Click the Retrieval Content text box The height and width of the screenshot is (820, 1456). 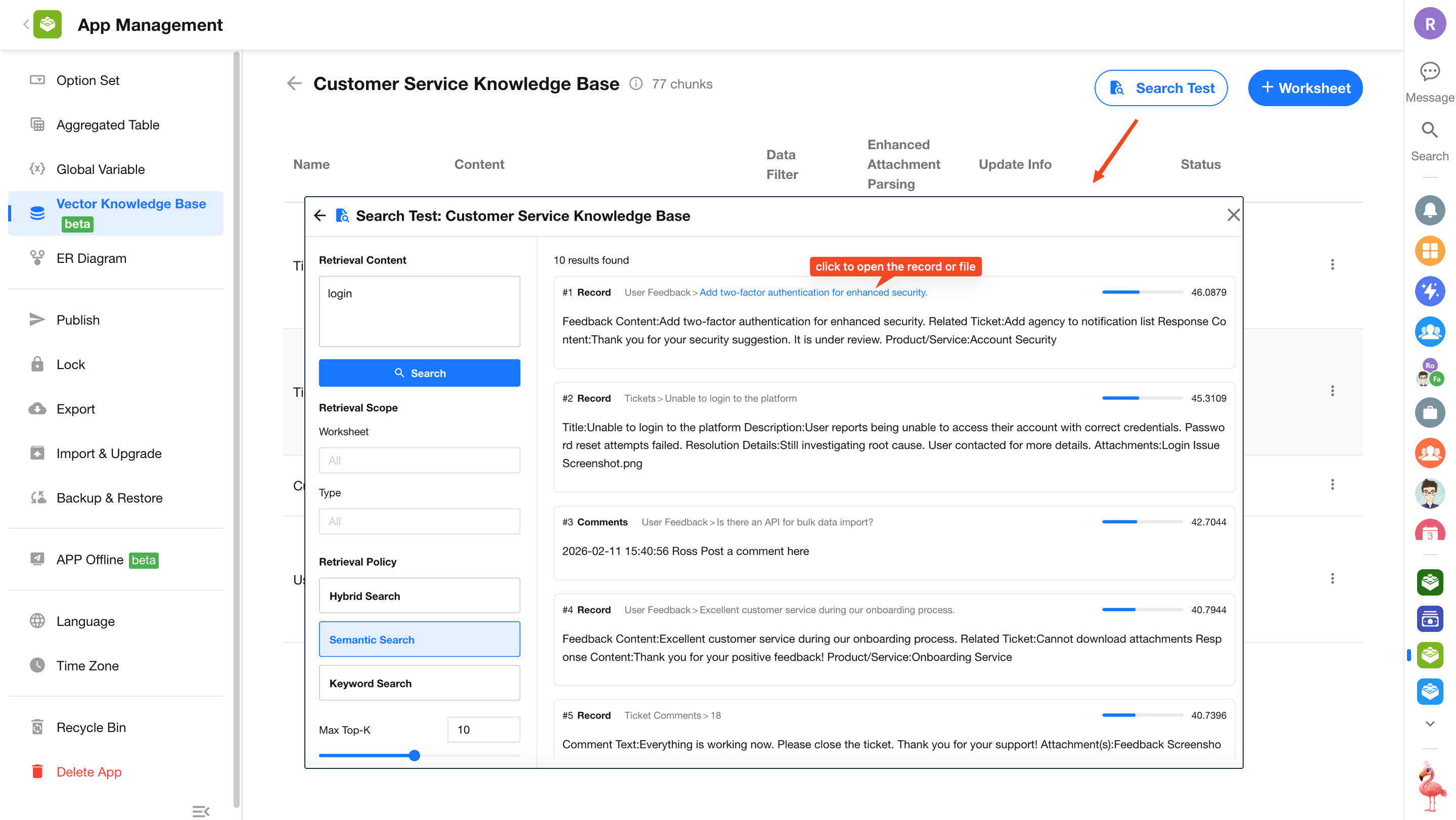pos(419,311)
